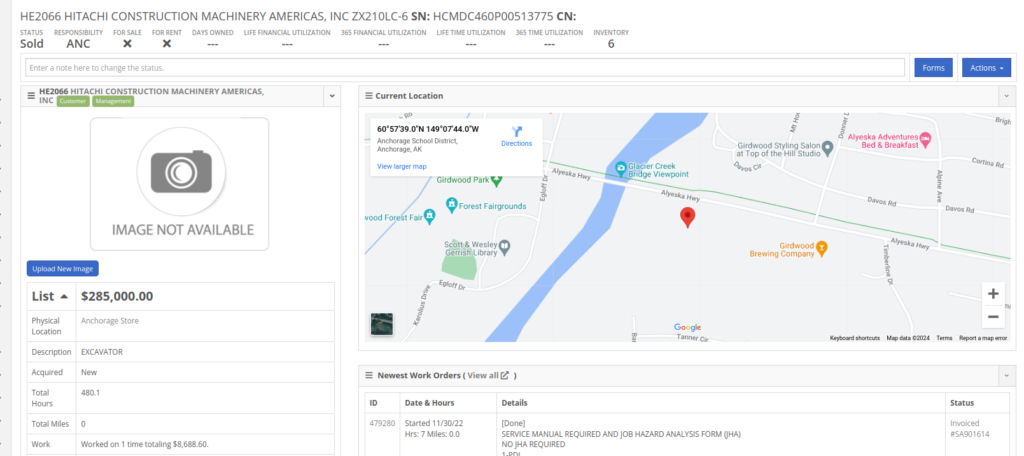Click Scott & Wesley Gerrish Library marker
The width and height of the screenshot is (1024, 456).
[x=504, y=246]
